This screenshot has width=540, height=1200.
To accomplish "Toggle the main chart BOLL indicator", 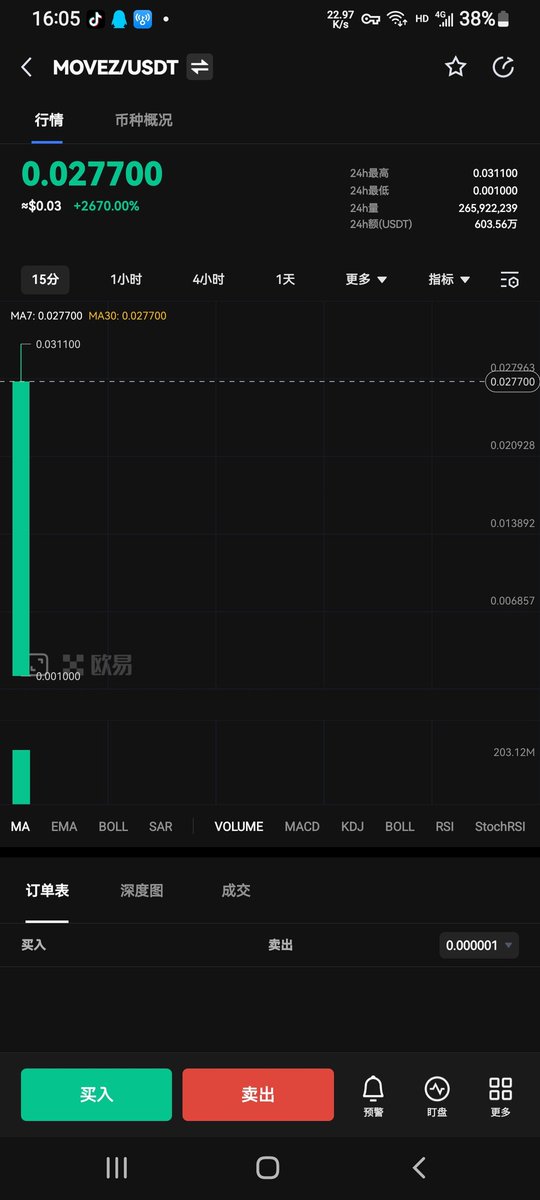I will 113,827.
